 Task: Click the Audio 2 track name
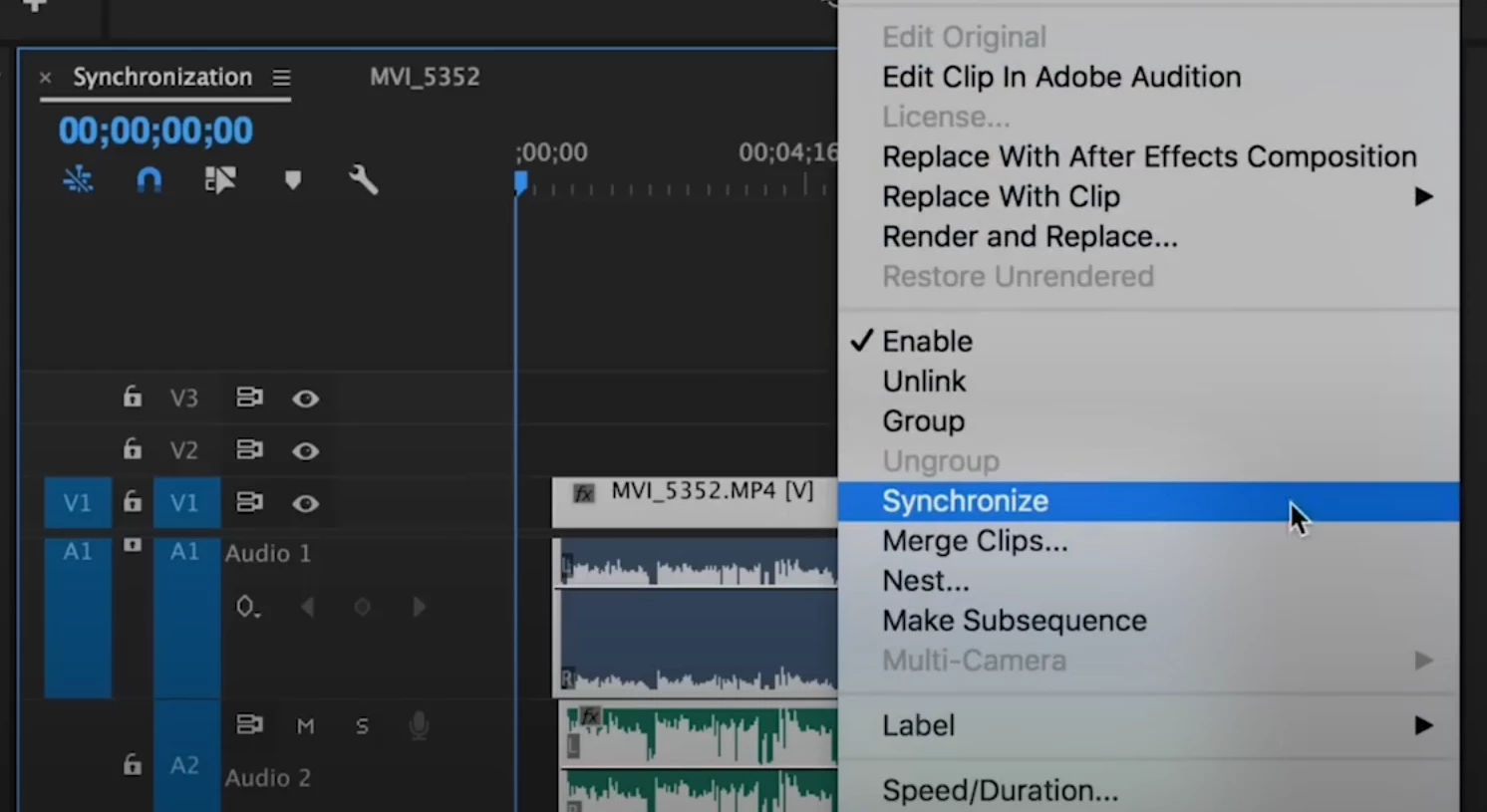click(268, 777)
